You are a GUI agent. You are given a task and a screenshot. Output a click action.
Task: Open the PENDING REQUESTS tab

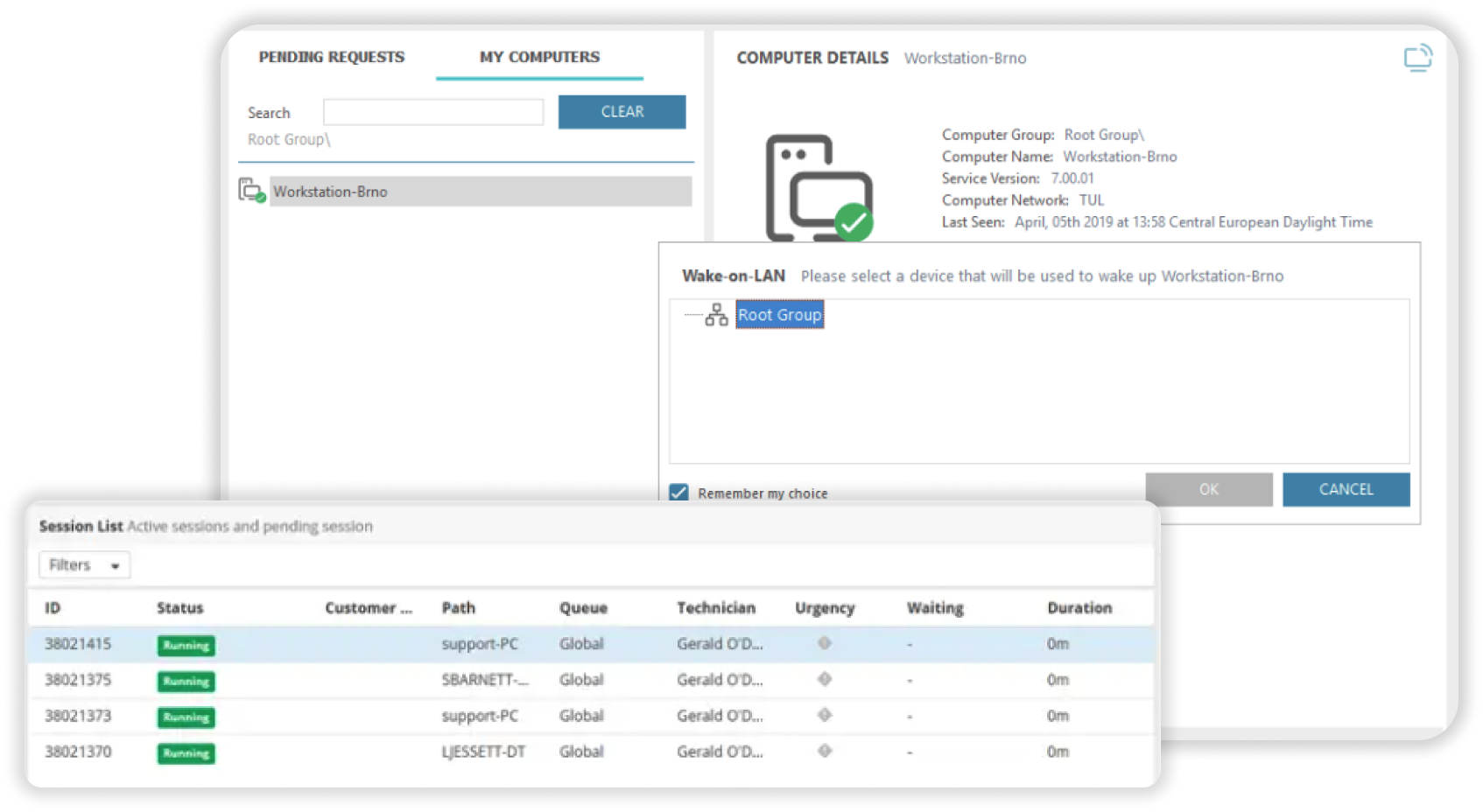point(332,57)
